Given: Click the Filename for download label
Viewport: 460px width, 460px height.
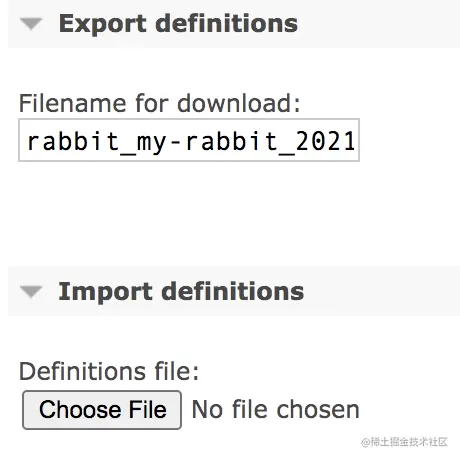Looking at the screenshot, I should coord(159,103).
